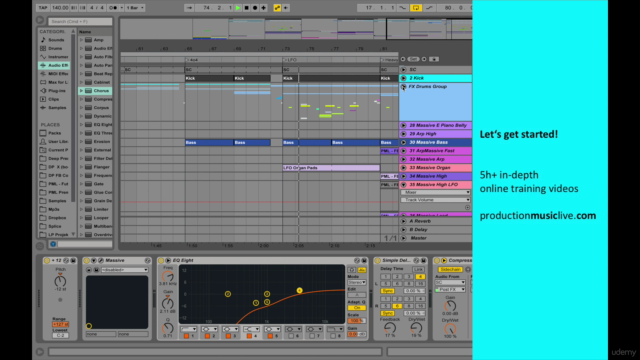Open the Massive preset dropdown
Image resolution: width=640 pixels, height=360 pixels.
124,270
